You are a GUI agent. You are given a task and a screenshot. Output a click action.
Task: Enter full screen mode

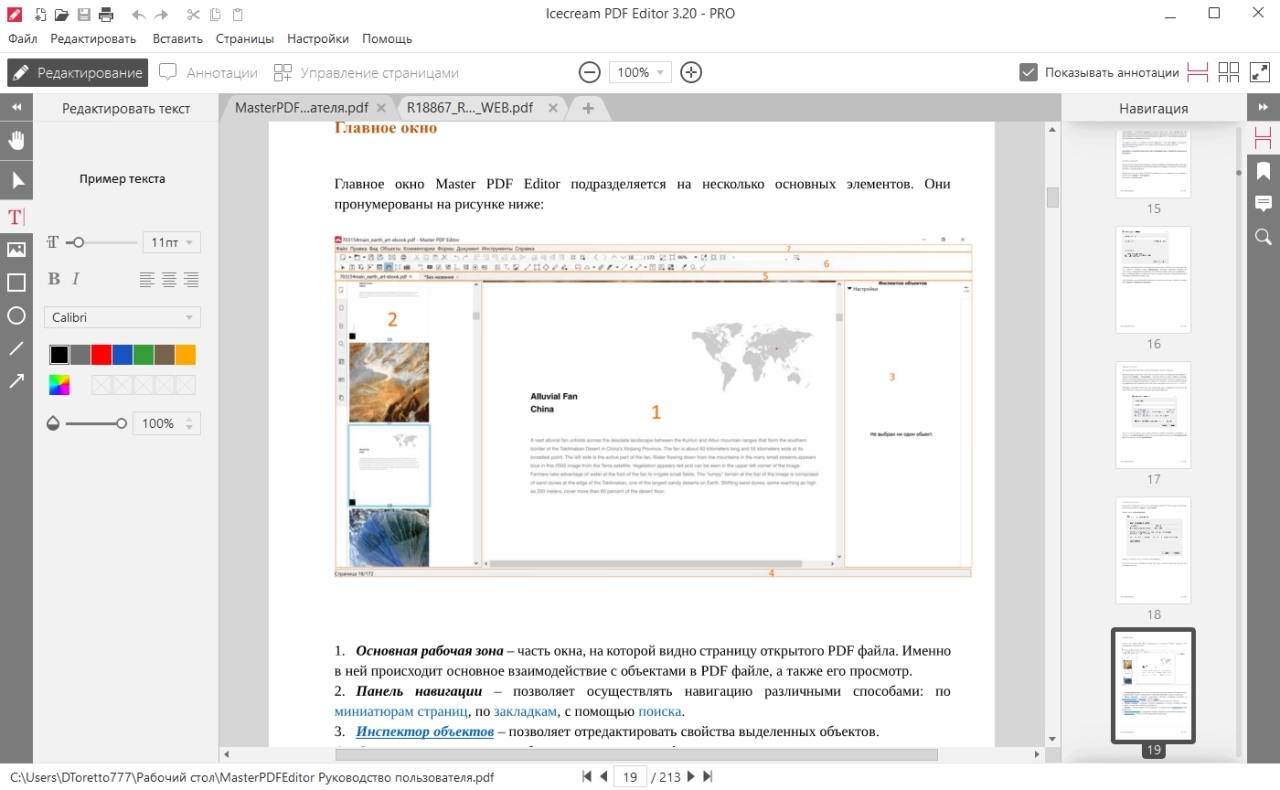tap(1260, 73)
